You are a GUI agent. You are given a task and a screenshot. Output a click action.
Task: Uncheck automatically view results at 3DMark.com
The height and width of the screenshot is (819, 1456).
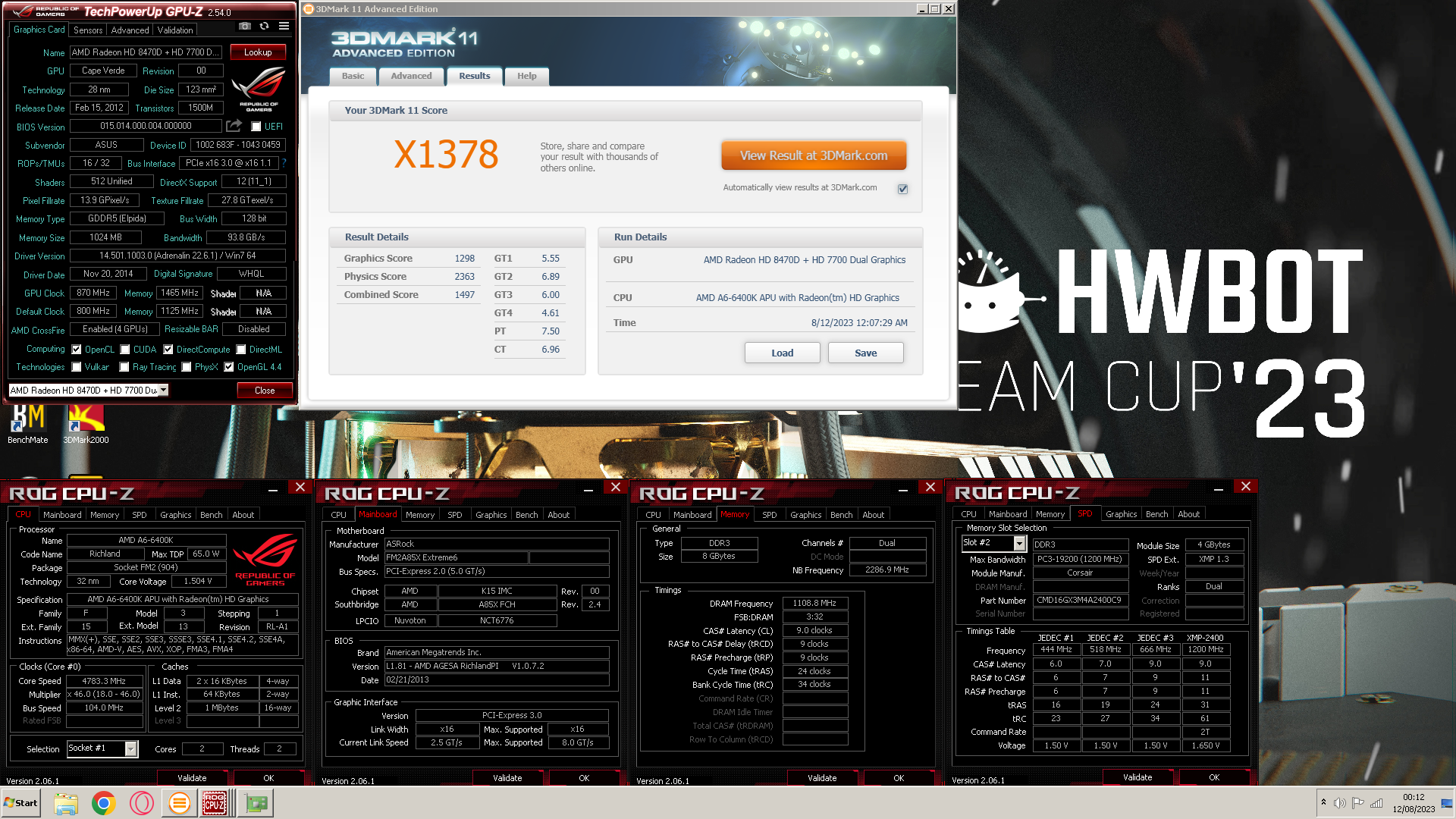(x=902, y=189)
